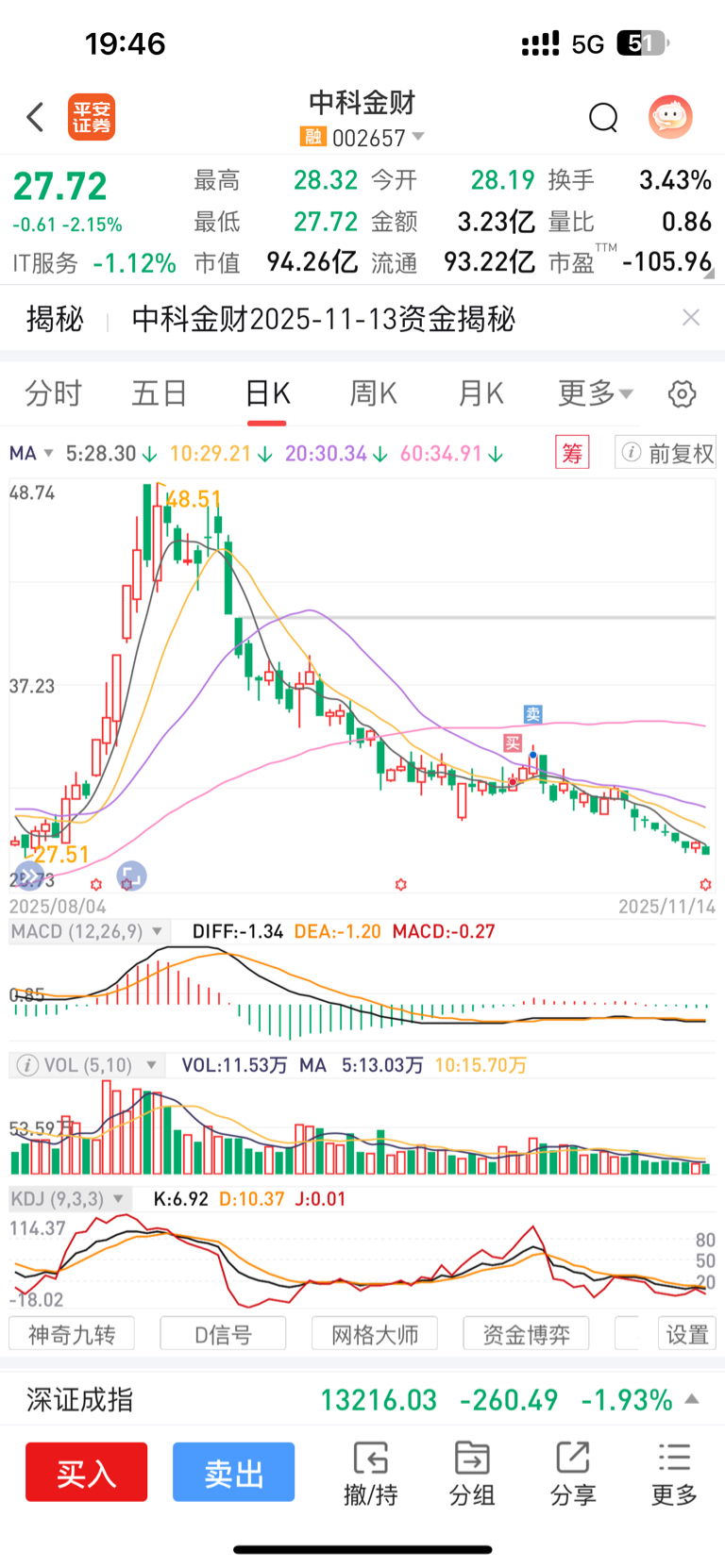The height and width of the screenshot is (1568, 725).
Task: Tap the orange 融 margin badge
Action: 312,138
